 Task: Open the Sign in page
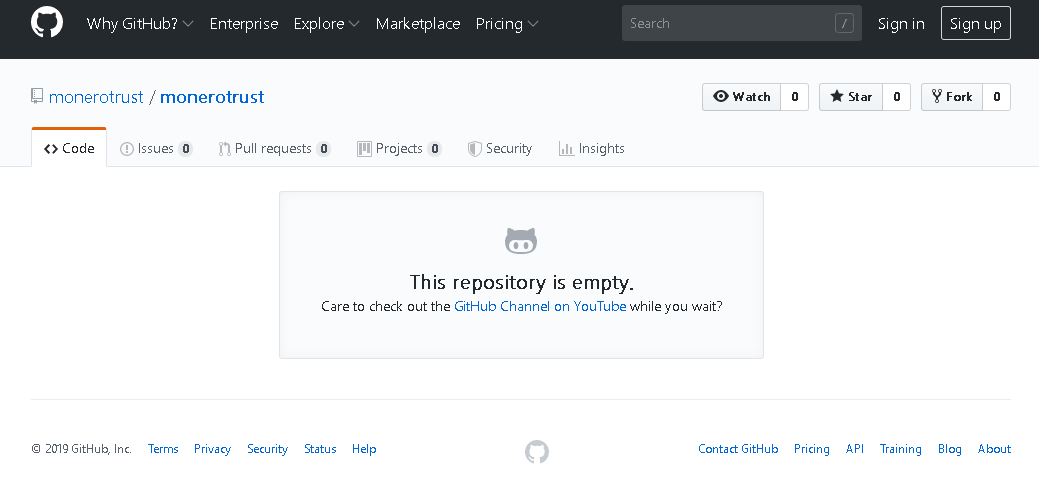(901, 24)
